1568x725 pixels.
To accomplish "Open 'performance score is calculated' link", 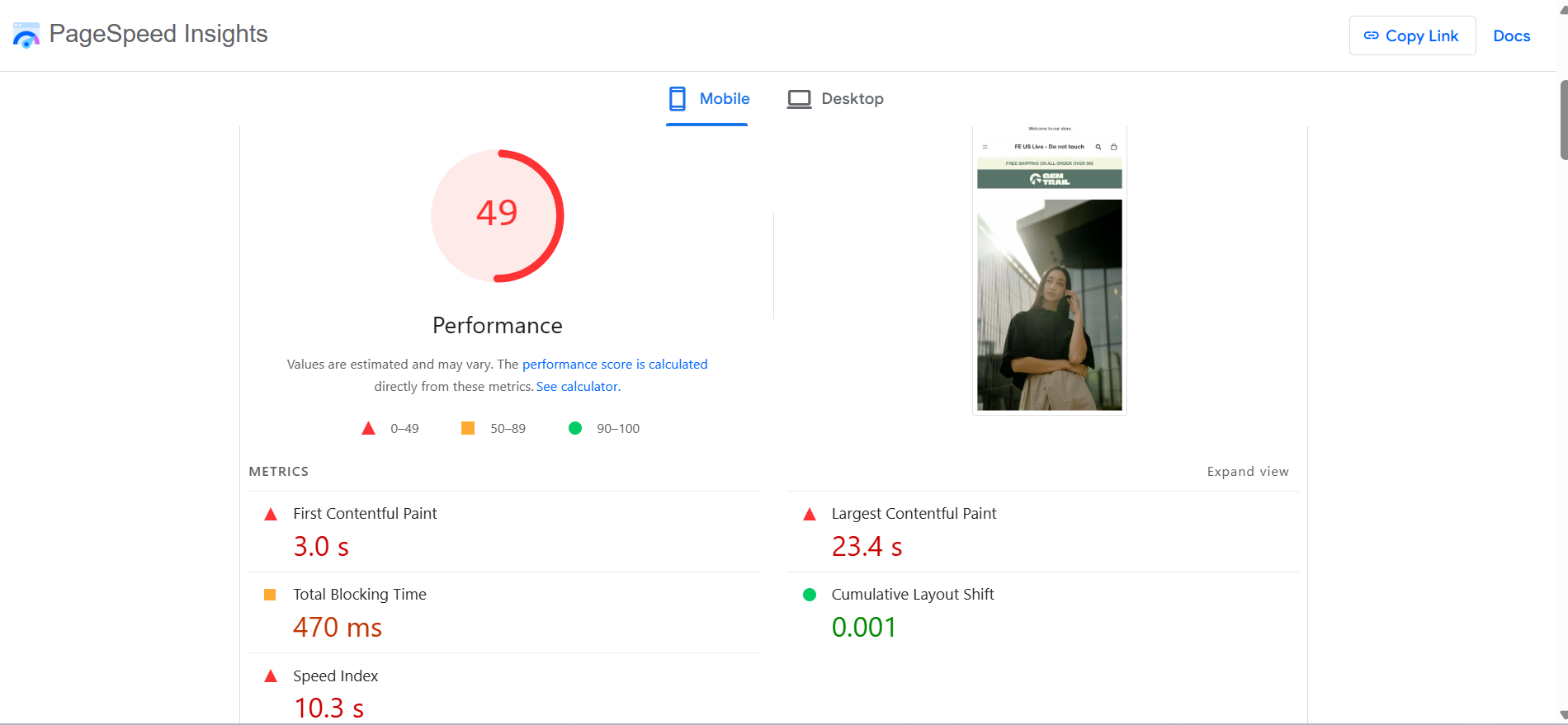I will (x=615, y=365).
